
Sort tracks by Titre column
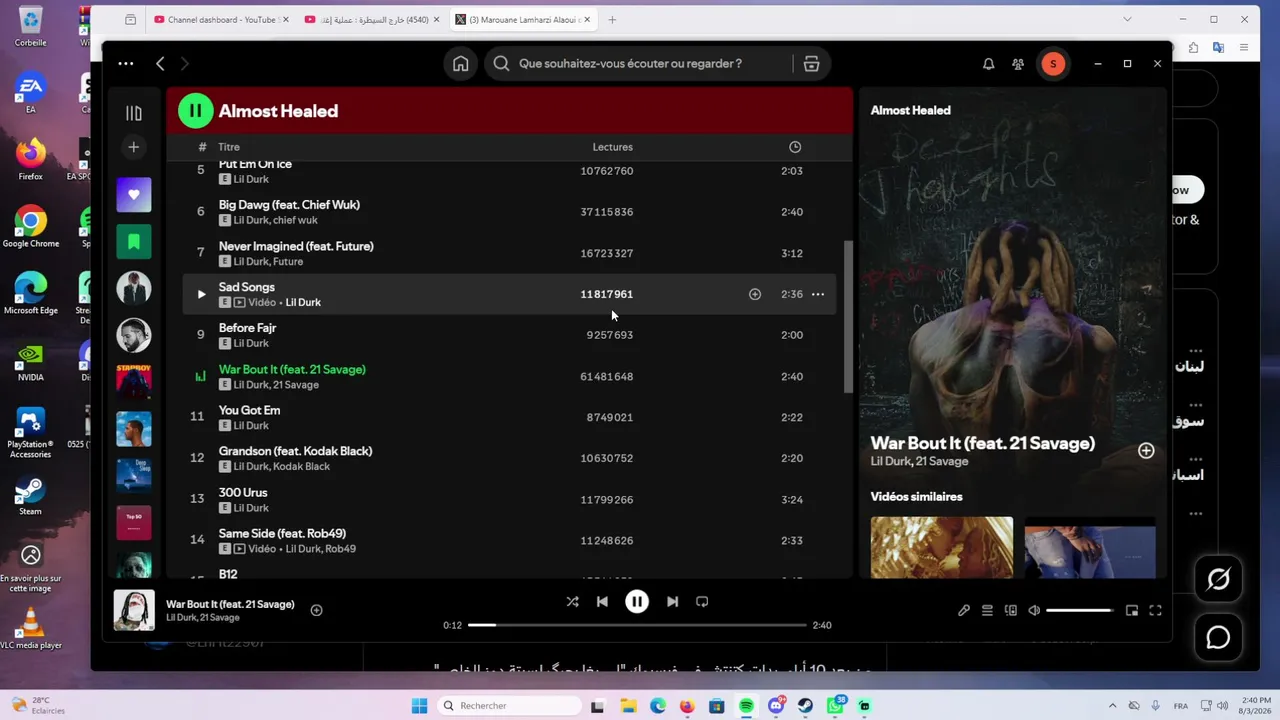pos(229,147)
